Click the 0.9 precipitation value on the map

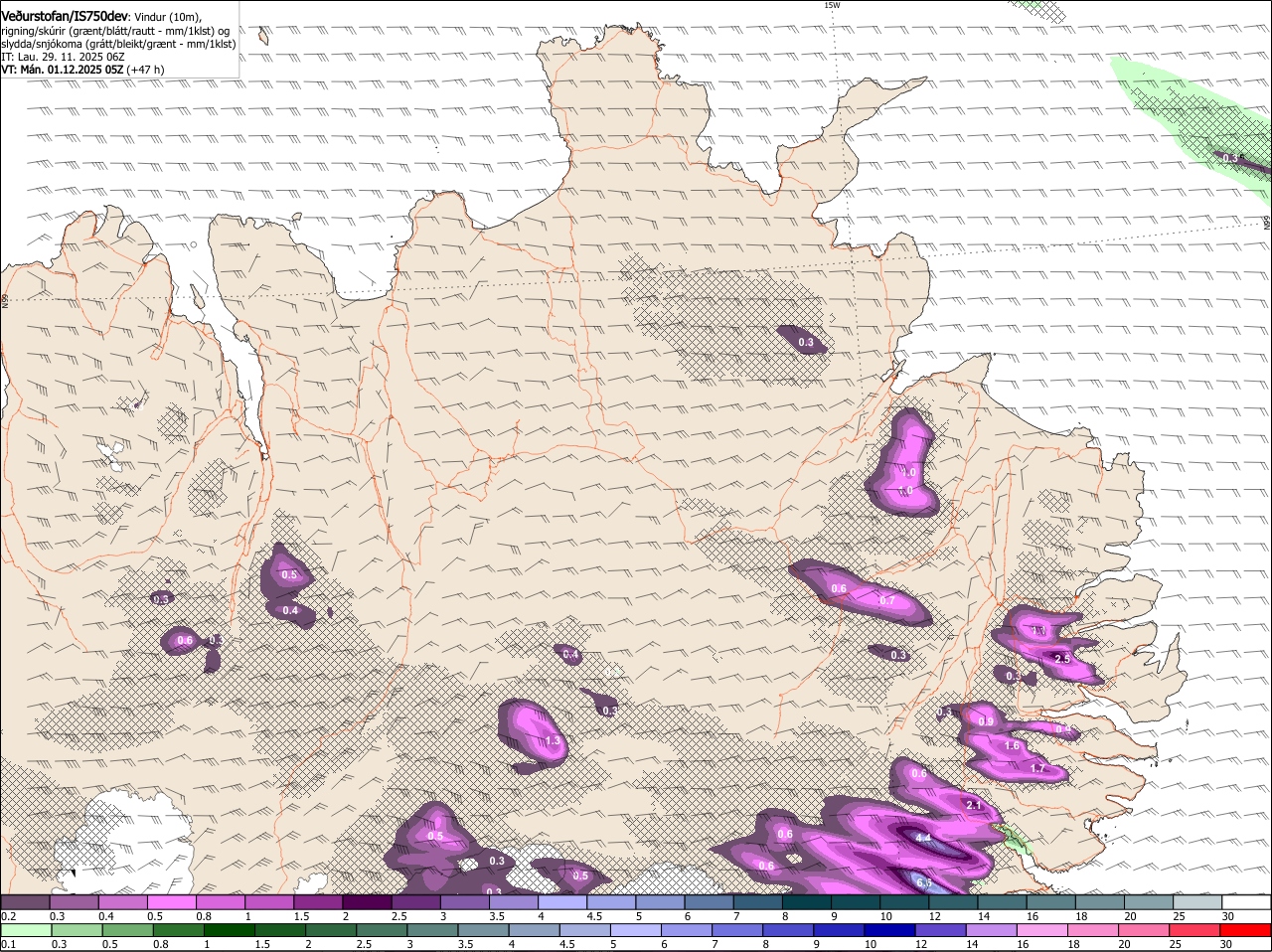[986, 721]
